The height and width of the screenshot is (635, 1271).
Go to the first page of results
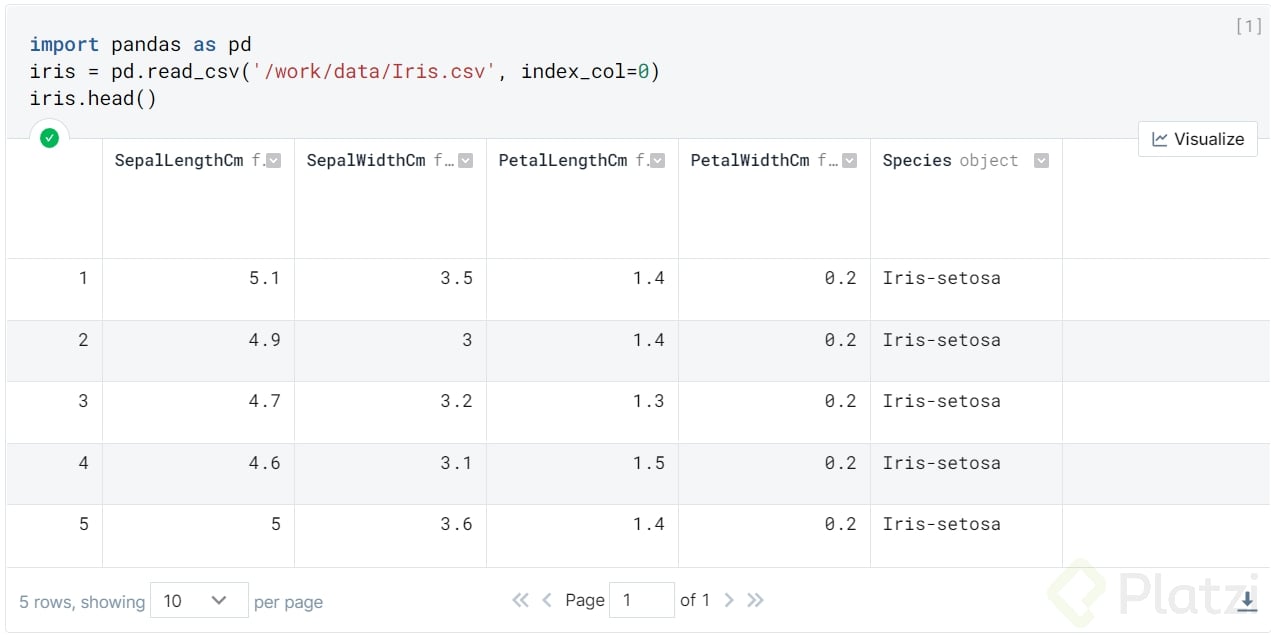click(520, 600)
